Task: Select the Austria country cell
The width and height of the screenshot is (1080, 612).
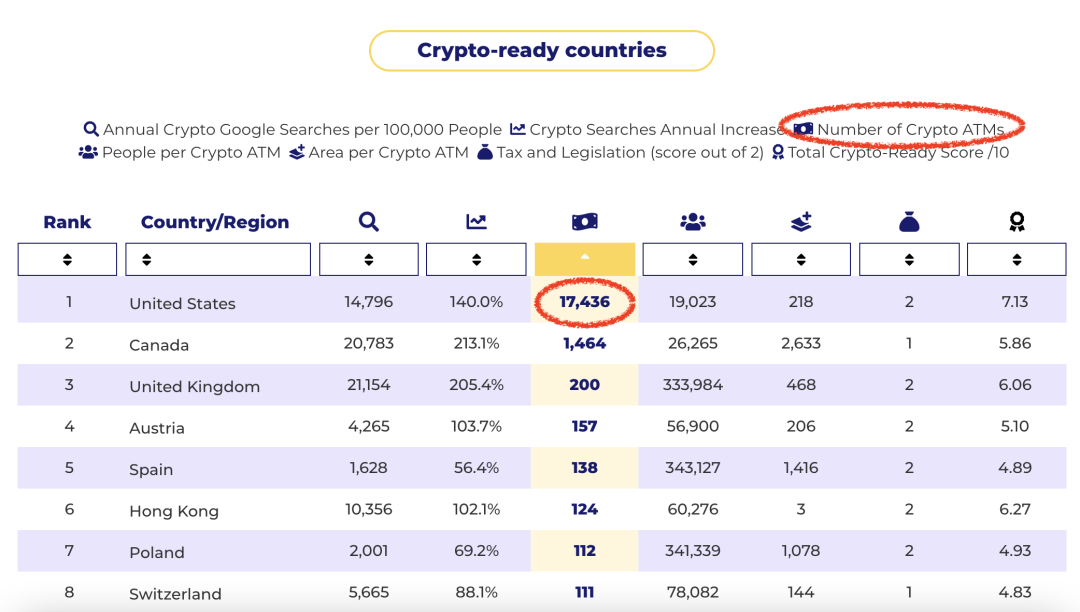Action: (x=157, y=428)
